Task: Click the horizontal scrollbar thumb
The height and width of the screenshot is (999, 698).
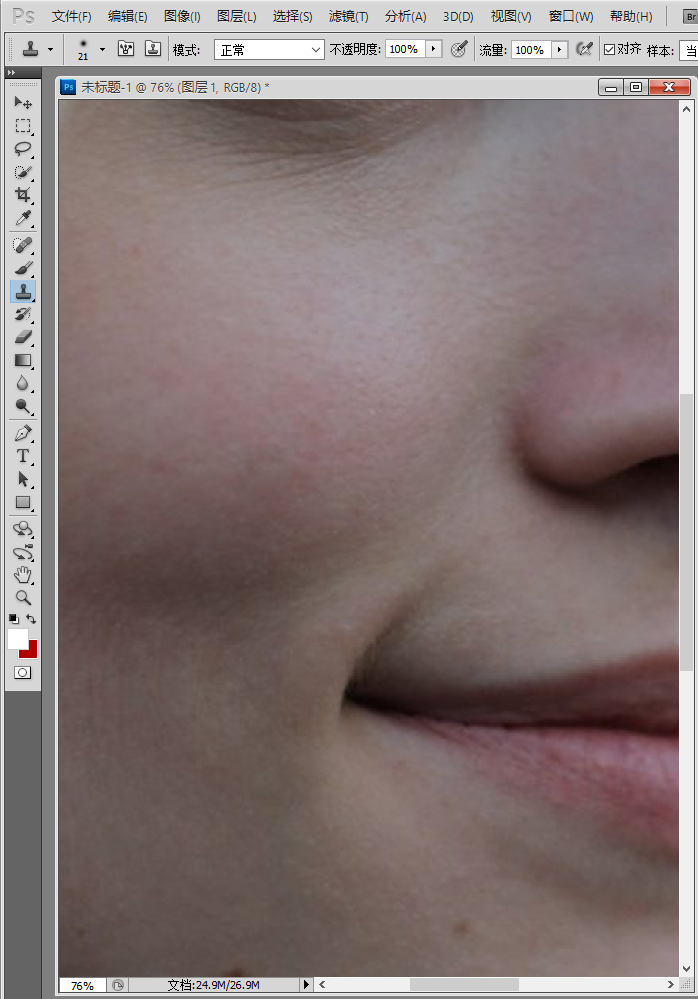Action: (x=464, y=984)
